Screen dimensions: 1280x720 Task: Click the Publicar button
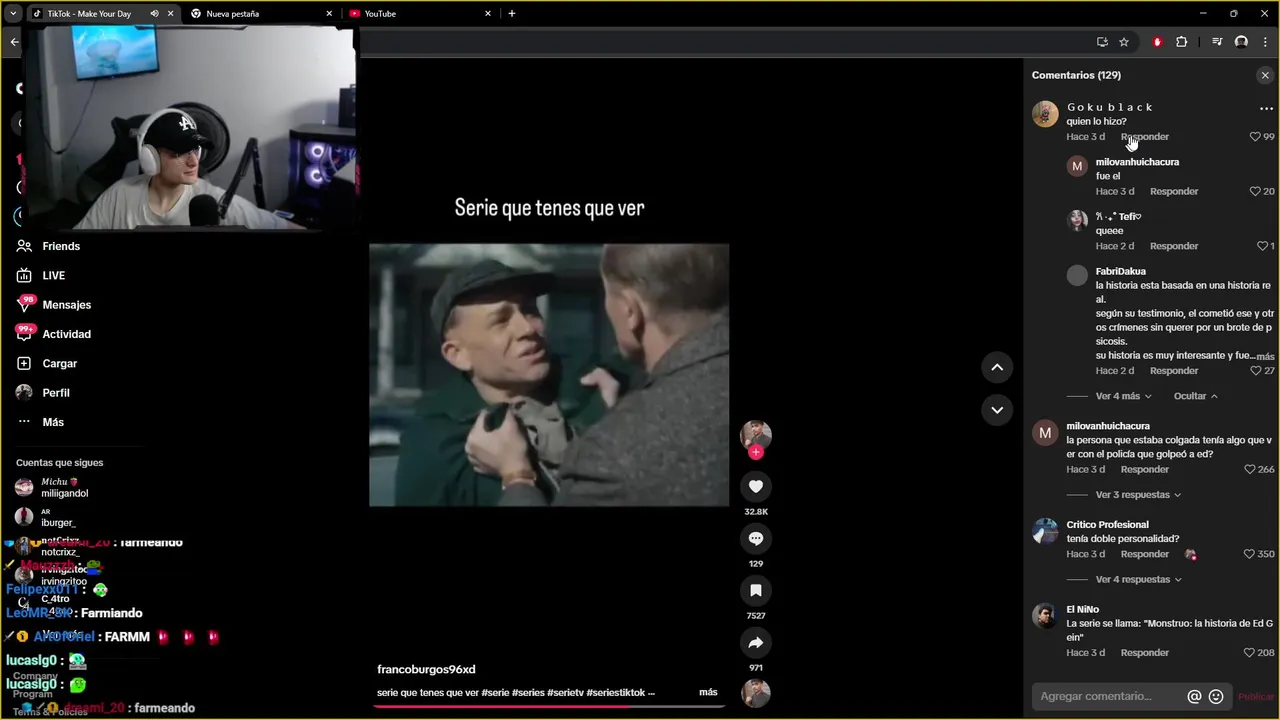point(1256,697)
